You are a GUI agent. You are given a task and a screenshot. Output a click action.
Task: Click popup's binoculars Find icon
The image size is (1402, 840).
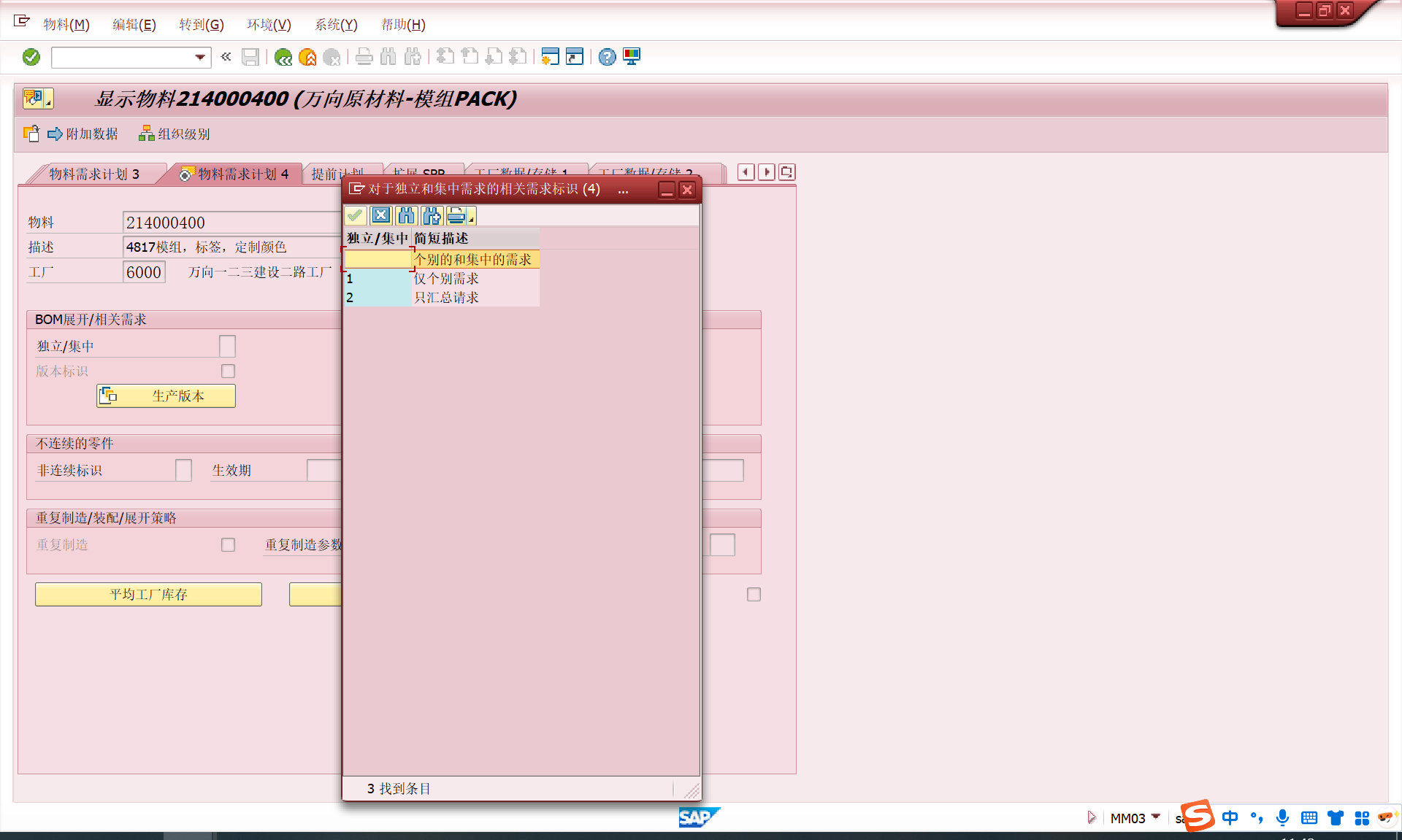tap(407, 215)
